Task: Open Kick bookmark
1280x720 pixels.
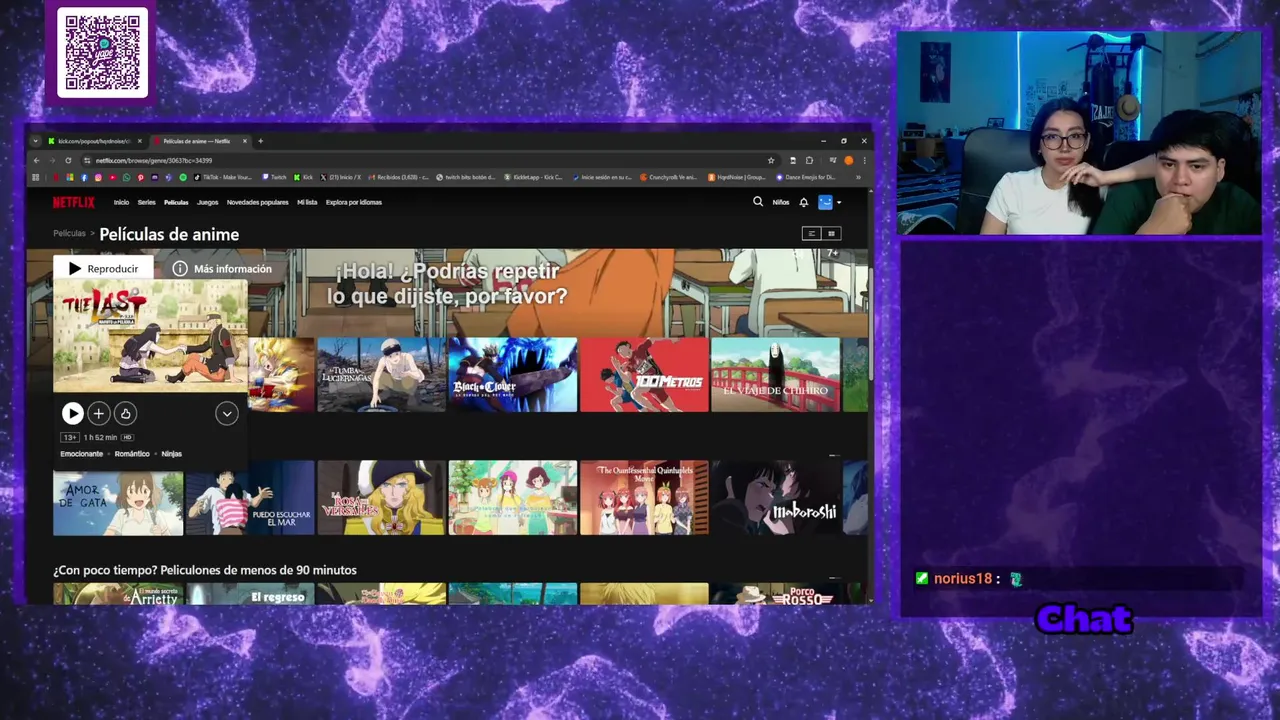Action: click(302, 177)
